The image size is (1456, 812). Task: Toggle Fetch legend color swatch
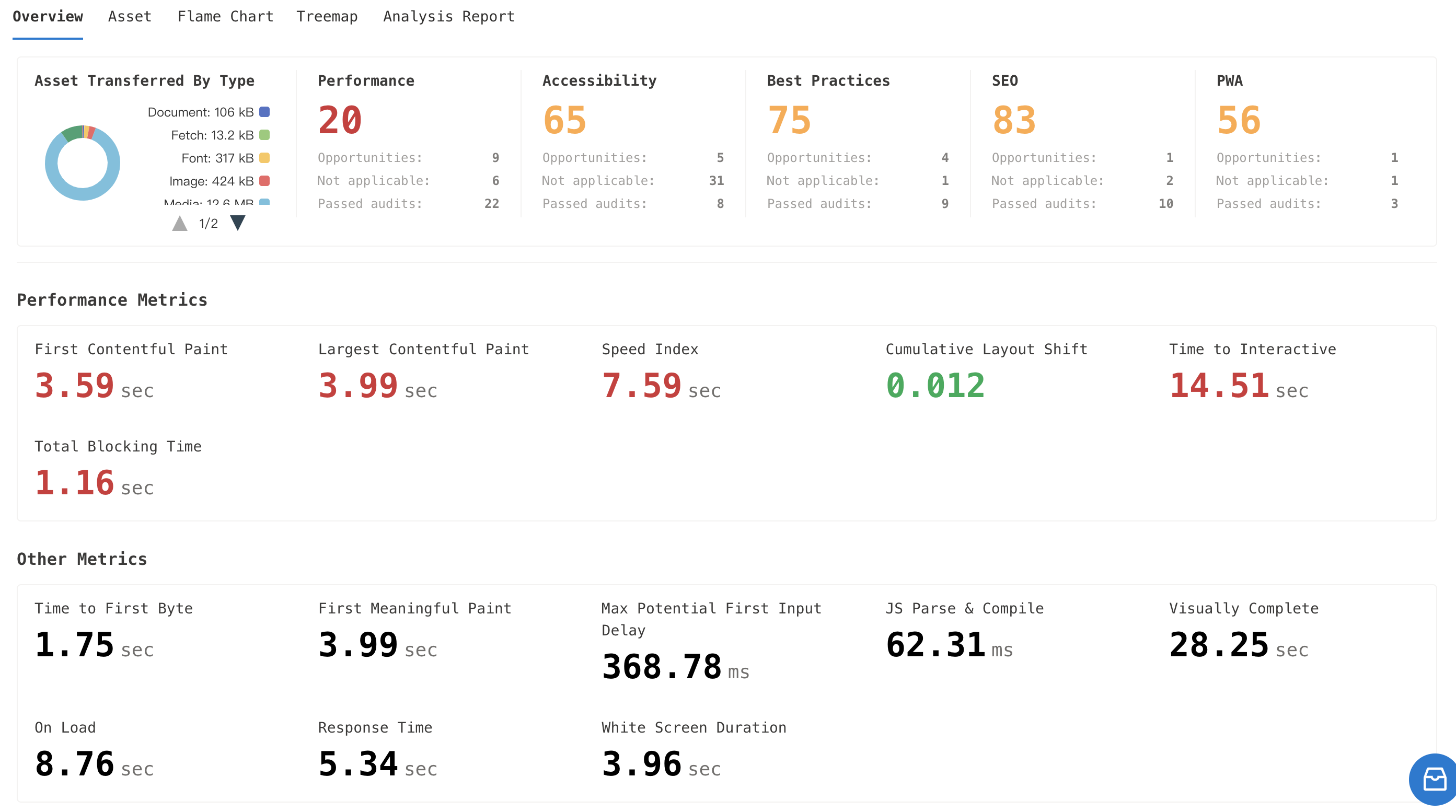[264, 135]
